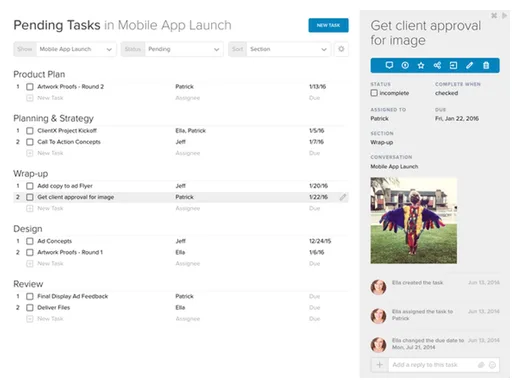Click the plus icon for New Task under Wrap-up
The height and width of the screenshot is (388, 520).
tap(30, 209)
